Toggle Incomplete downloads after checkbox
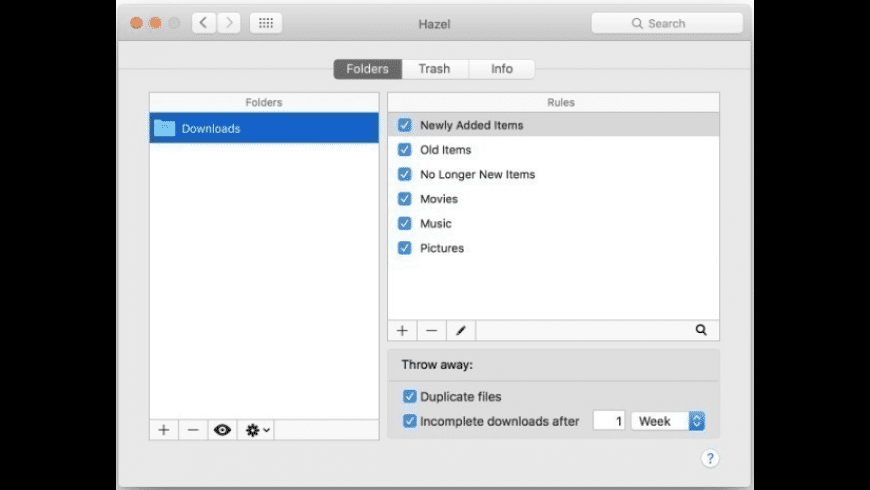Screen dimensions: 870x490 click(409, 421)
